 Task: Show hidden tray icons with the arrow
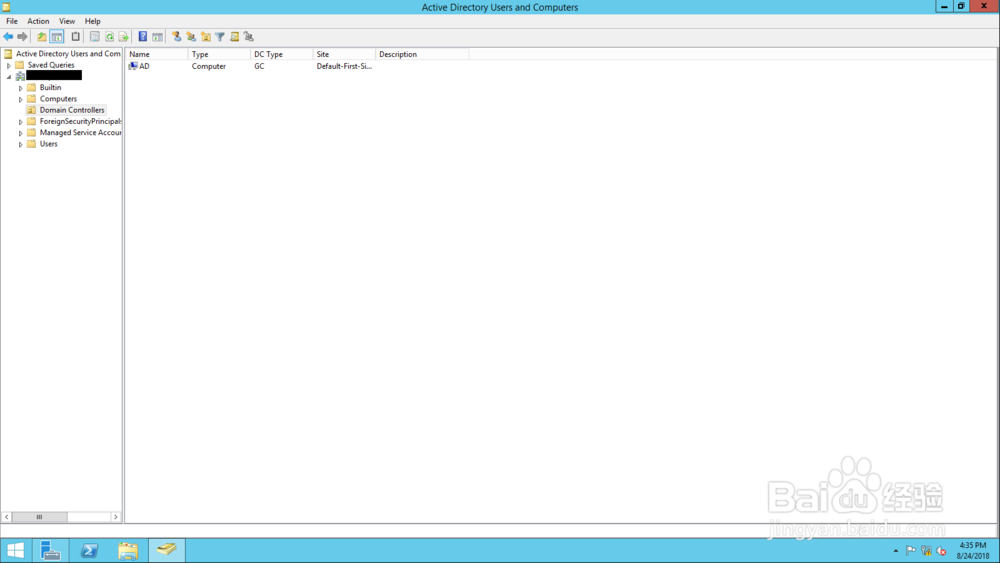click(895, 551)
